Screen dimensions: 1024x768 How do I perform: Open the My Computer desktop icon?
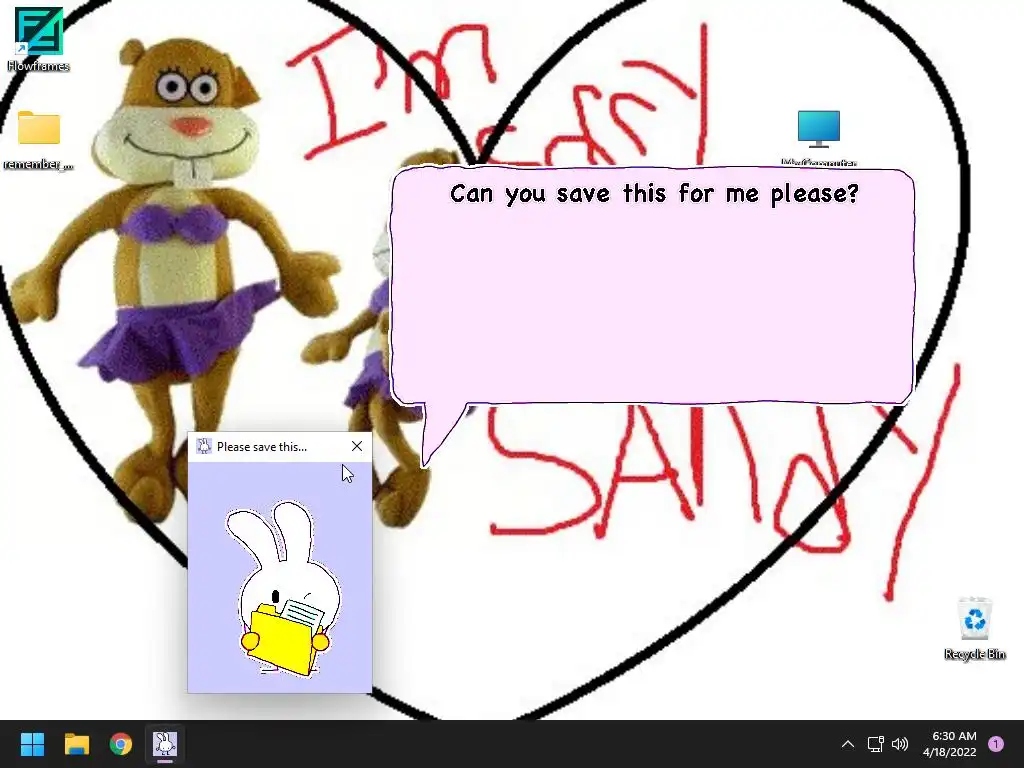tap(818, 138)
